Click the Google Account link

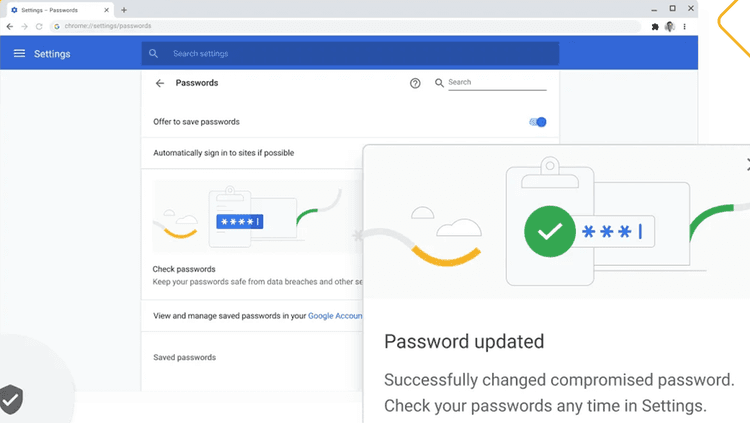[335, 316]
